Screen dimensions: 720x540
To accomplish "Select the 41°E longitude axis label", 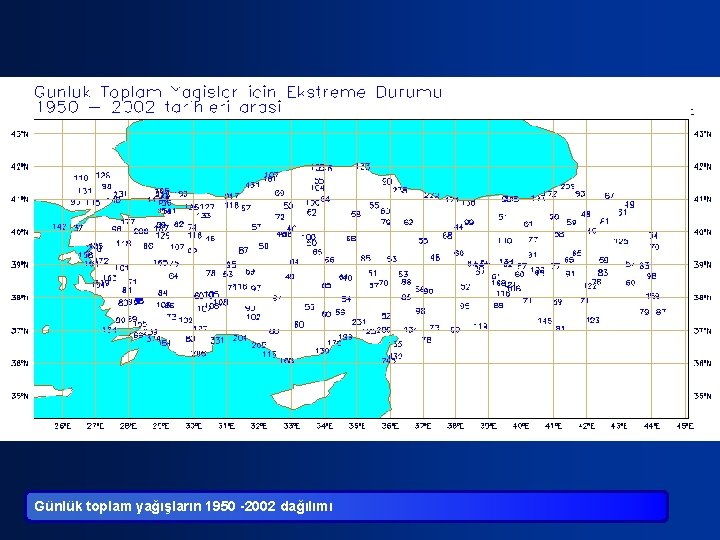I will click(553, 426).
